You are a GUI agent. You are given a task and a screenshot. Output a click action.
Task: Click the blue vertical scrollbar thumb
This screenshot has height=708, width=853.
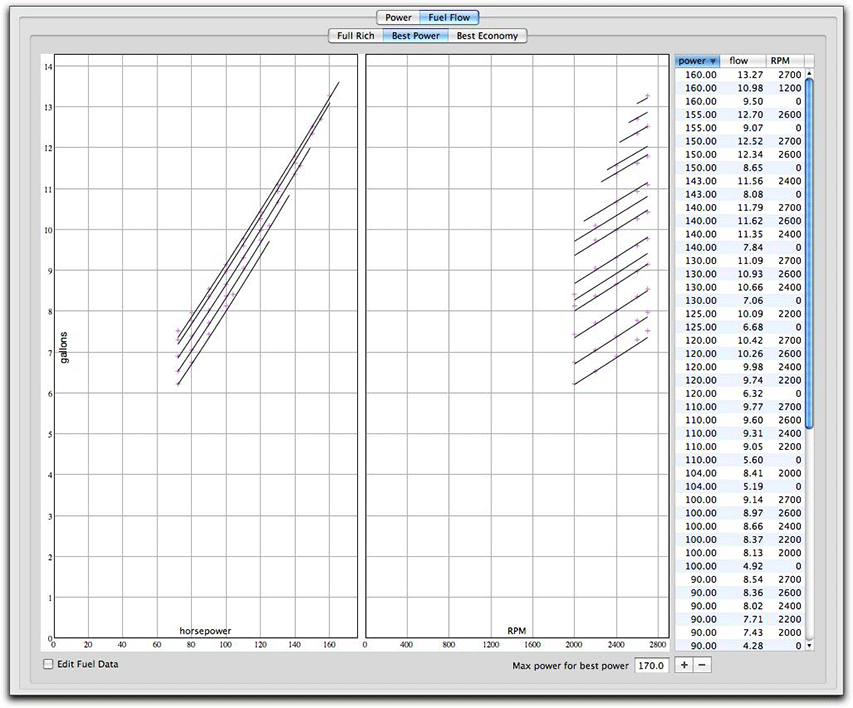[809, 254]
